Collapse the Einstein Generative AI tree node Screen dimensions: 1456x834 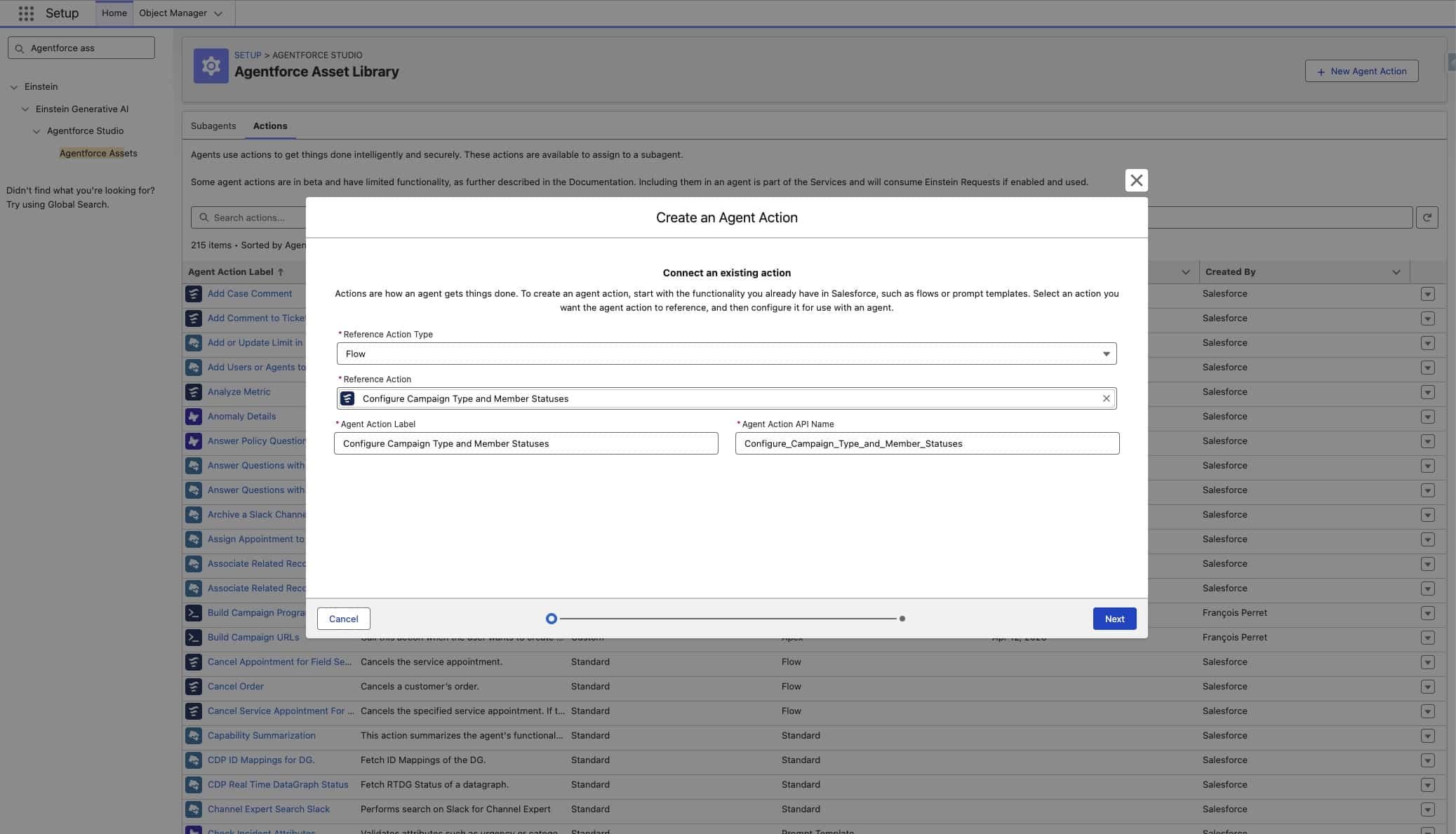point(25,109)
